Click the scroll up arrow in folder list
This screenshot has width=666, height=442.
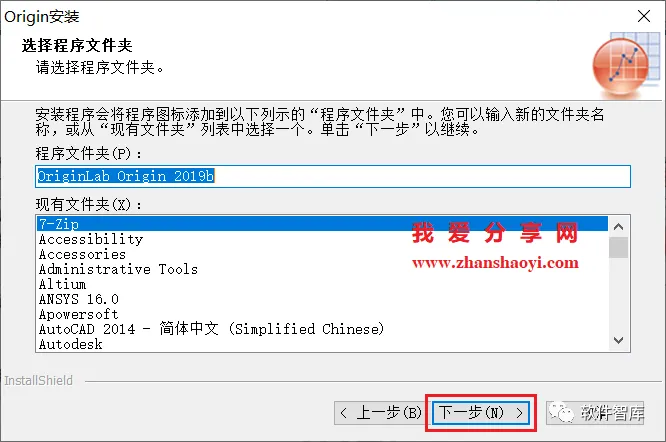pos(618,227)
